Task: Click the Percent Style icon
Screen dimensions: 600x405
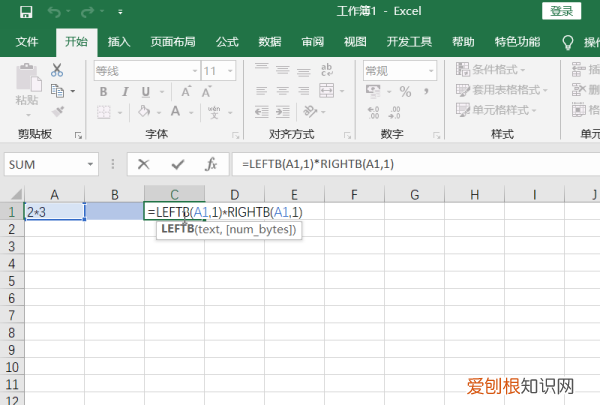Action: (405, 91)
